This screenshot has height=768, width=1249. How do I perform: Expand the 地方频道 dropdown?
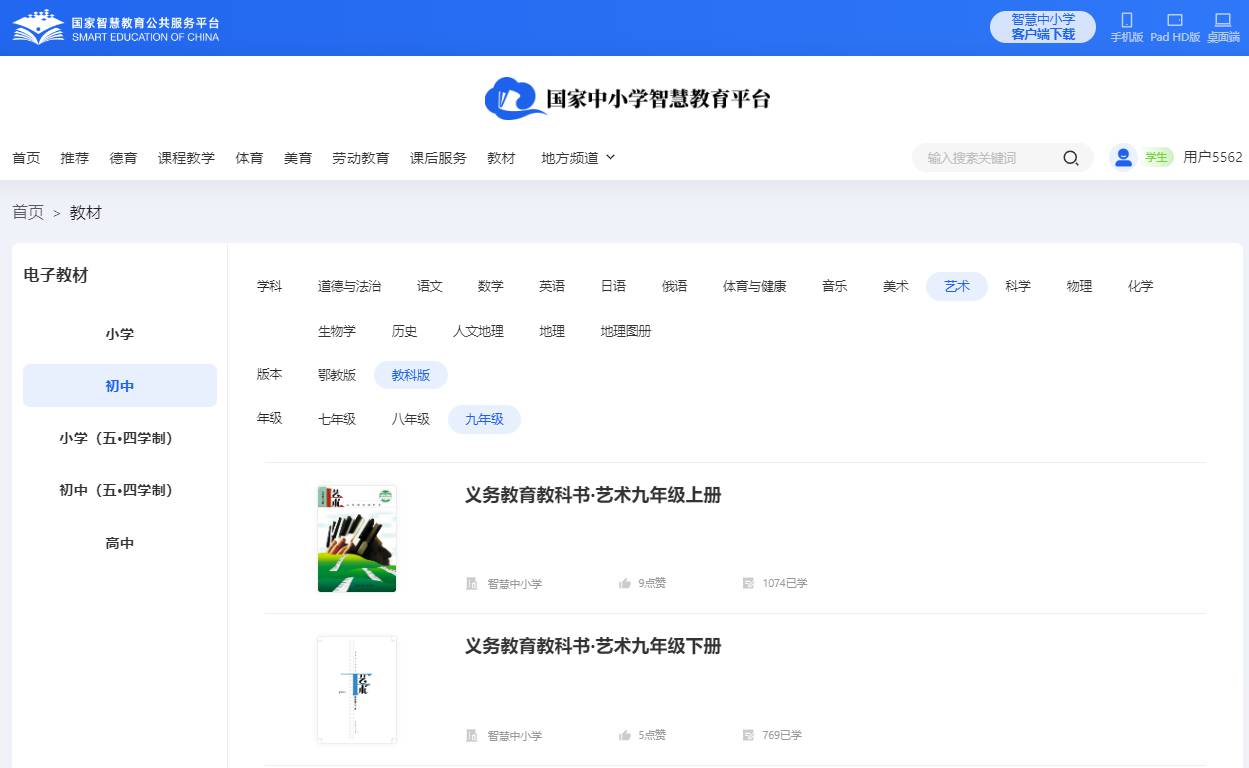tap(578, 158)
